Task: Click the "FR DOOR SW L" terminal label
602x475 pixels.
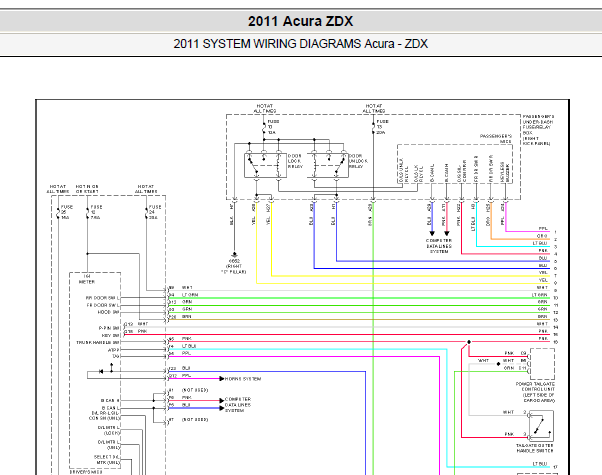Action: click(103, 305)
